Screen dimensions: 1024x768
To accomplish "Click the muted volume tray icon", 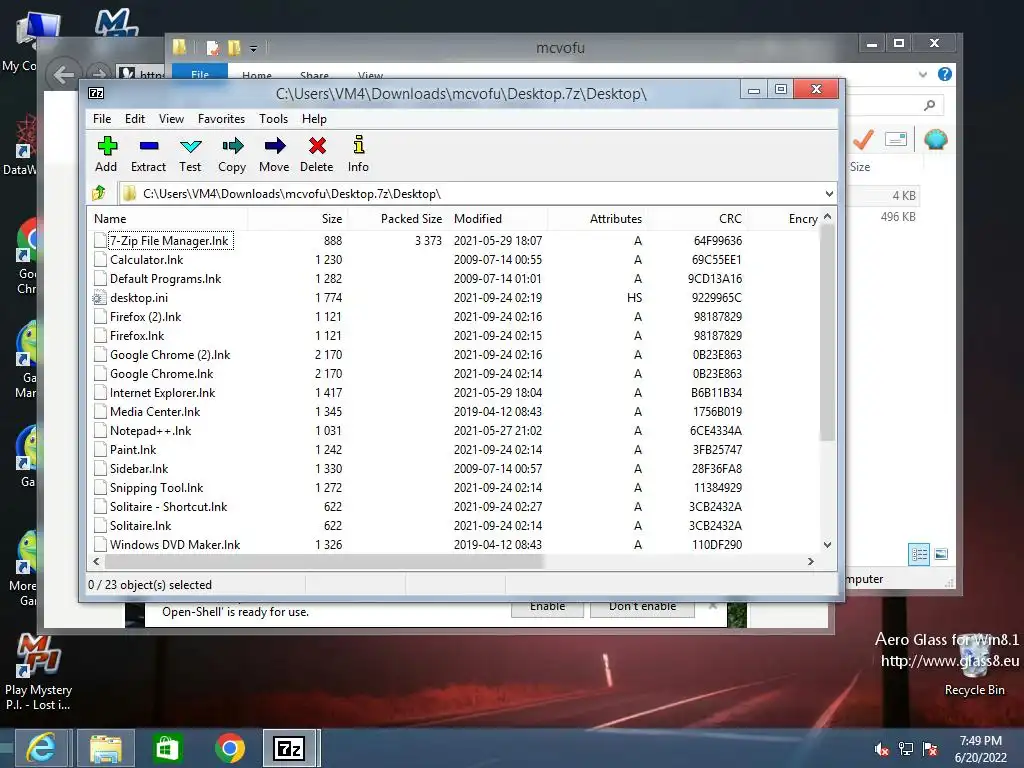I will (x=882, y=749).
